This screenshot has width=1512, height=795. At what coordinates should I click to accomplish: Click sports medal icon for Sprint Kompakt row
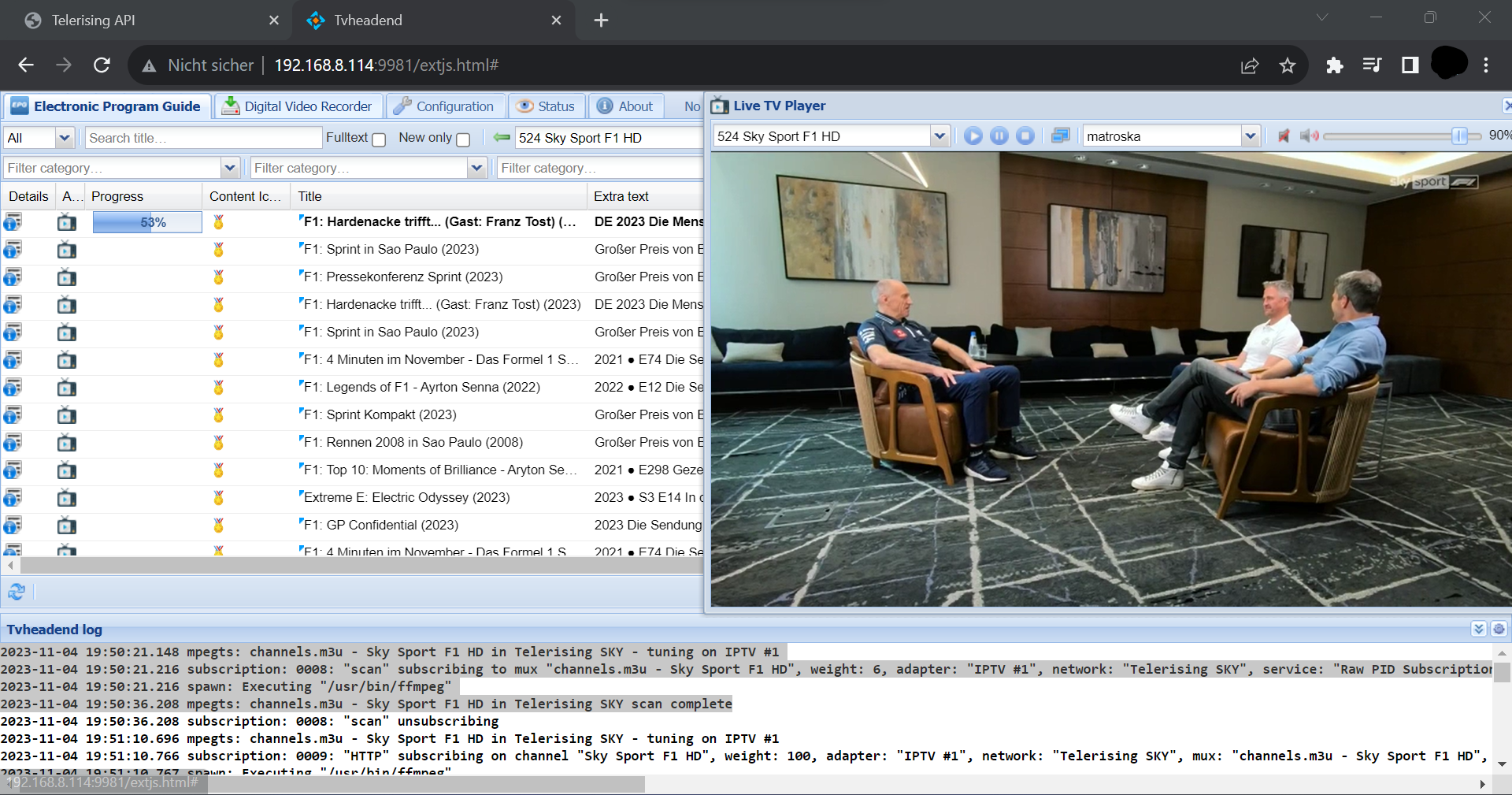(219, 415)
